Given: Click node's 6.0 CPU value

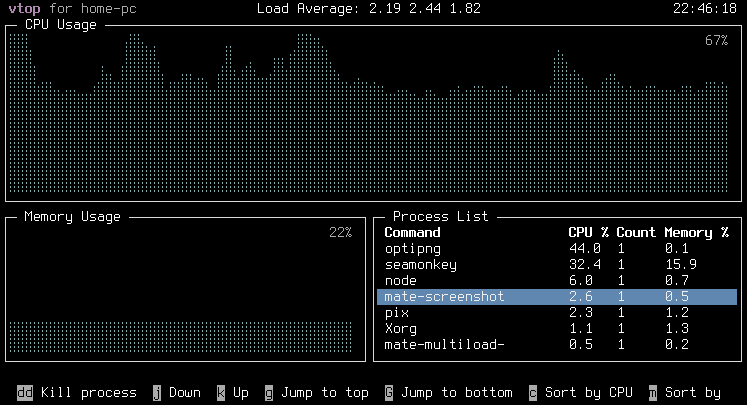Looking at the screenshot, I should (581, 281).
